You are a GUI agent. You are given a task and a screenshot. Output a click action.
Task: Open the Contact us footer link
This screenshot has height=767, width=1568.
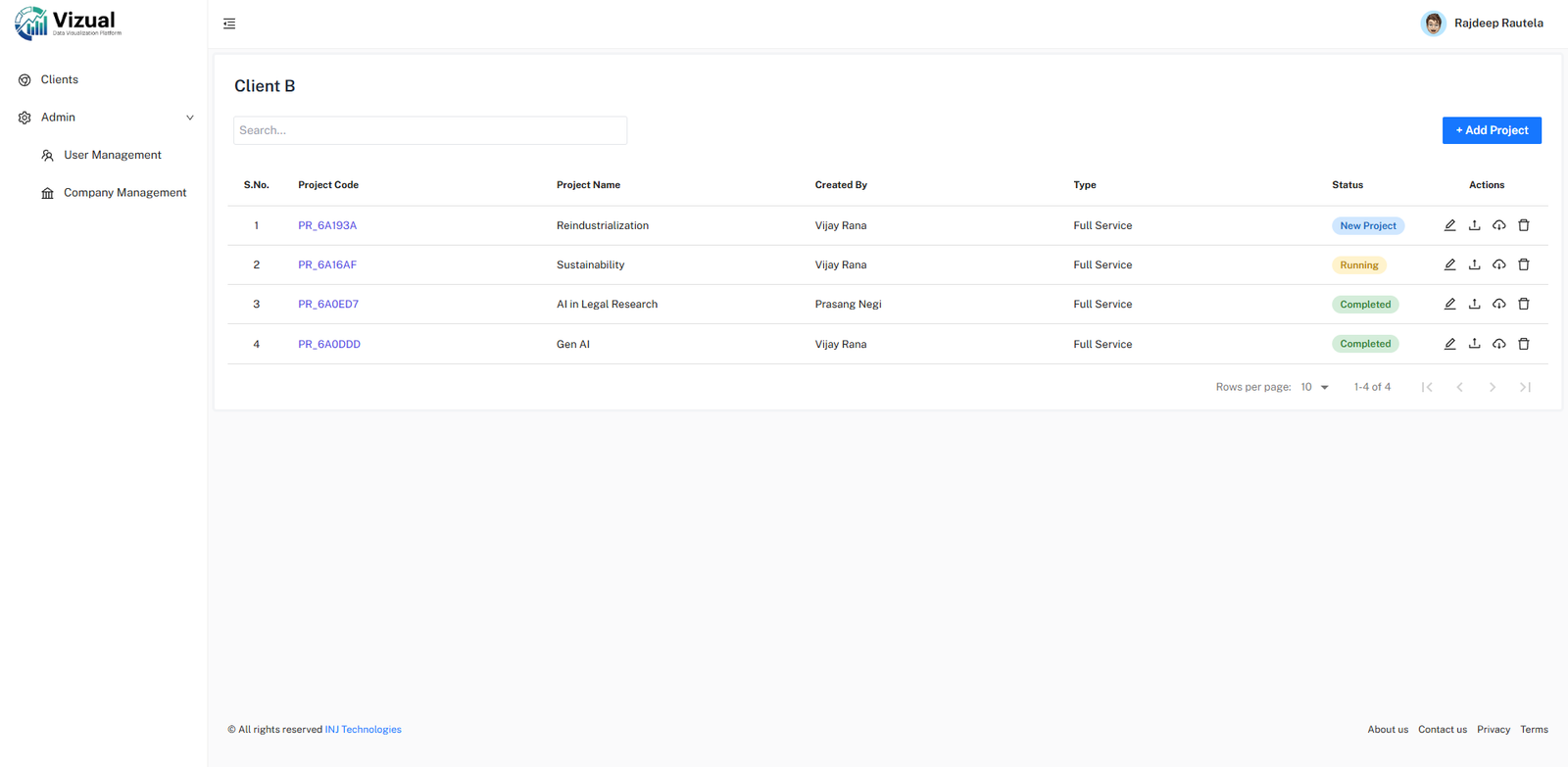tap(1443, 730)
